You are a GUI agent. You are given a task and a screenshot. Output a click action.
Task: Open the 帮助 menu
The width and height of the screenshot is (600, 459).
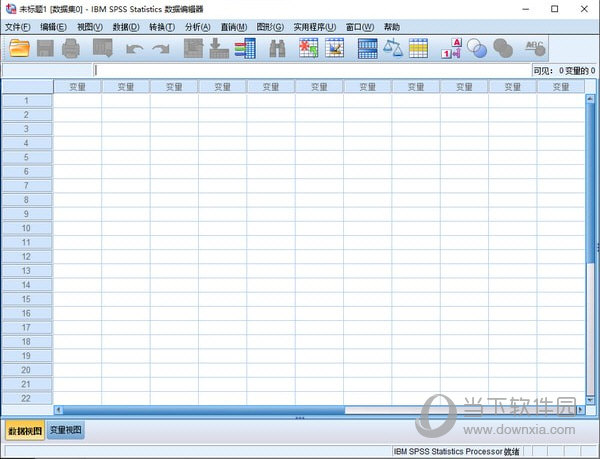click(x=391, y=27)
